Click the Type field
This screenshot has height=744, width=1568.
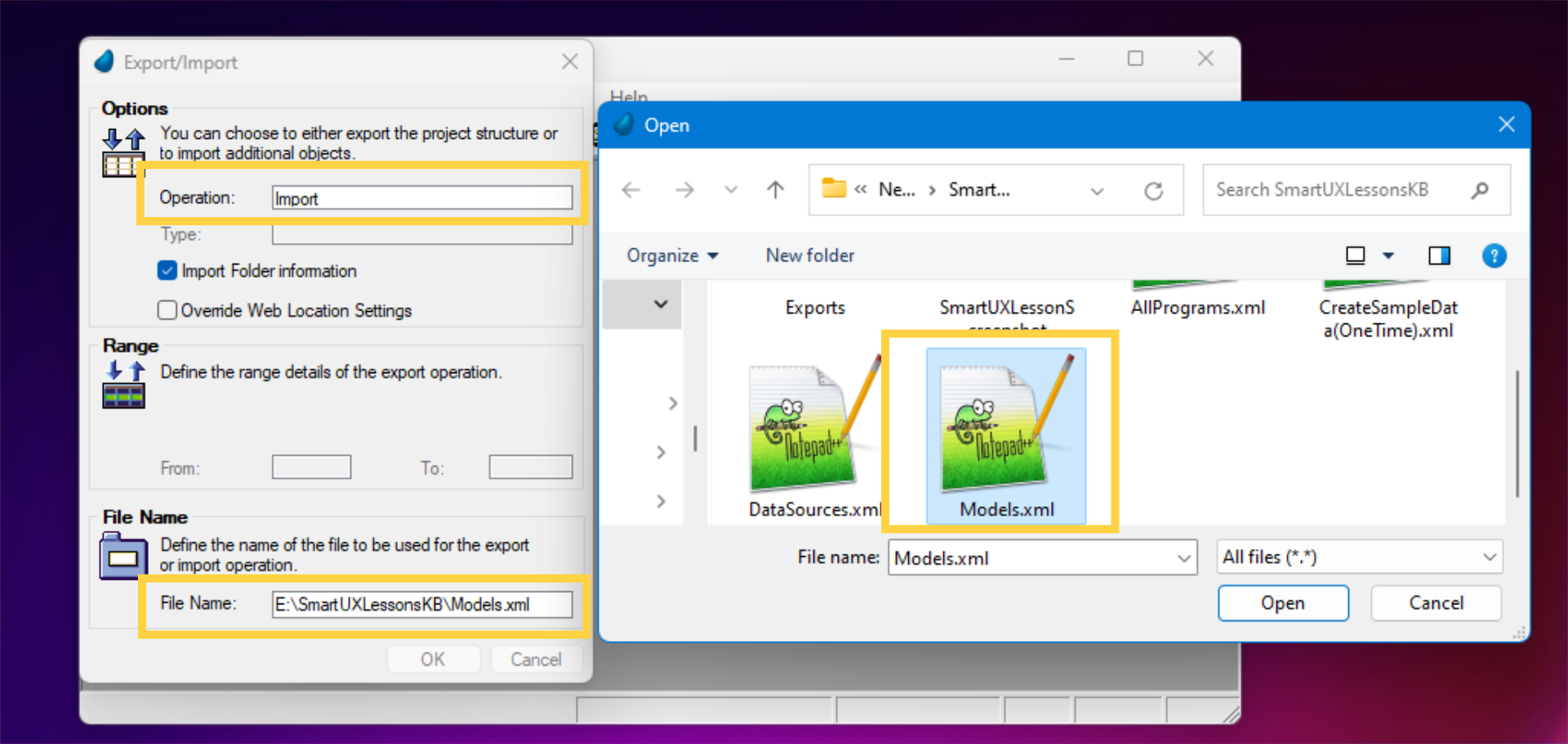click(422, 235)
